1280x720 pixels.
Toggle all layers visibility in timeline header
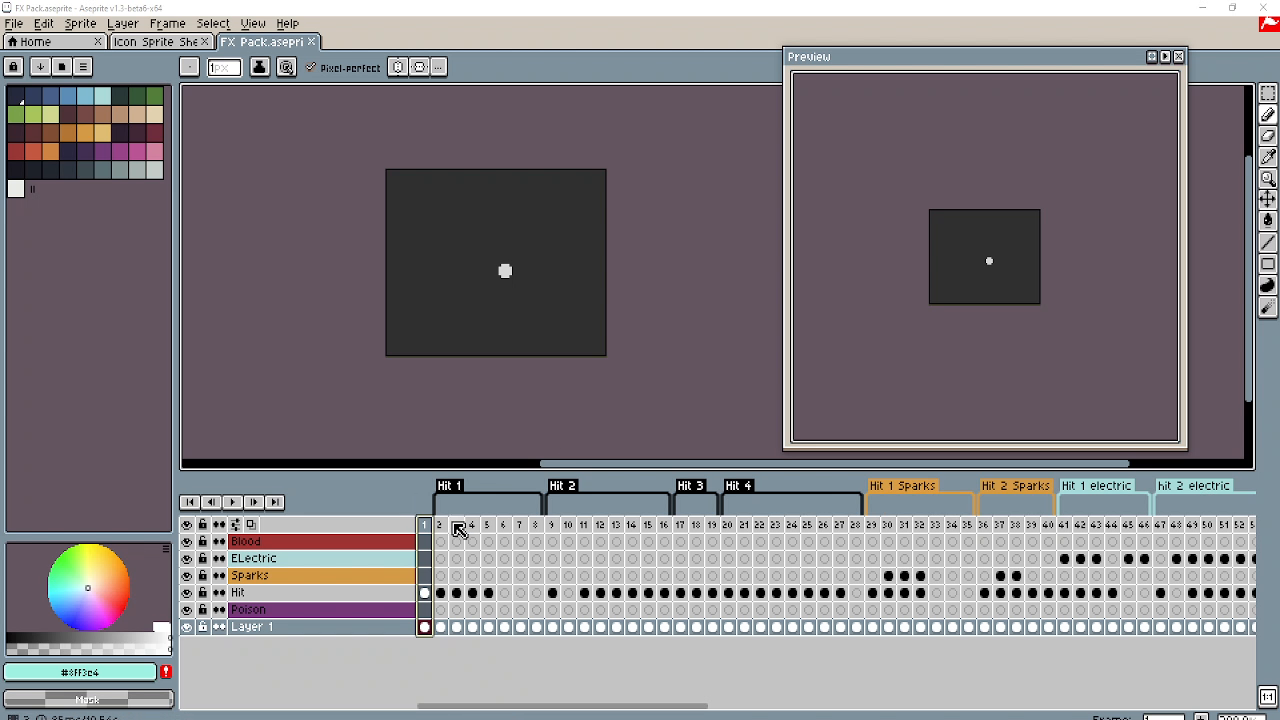pos(187,524)
